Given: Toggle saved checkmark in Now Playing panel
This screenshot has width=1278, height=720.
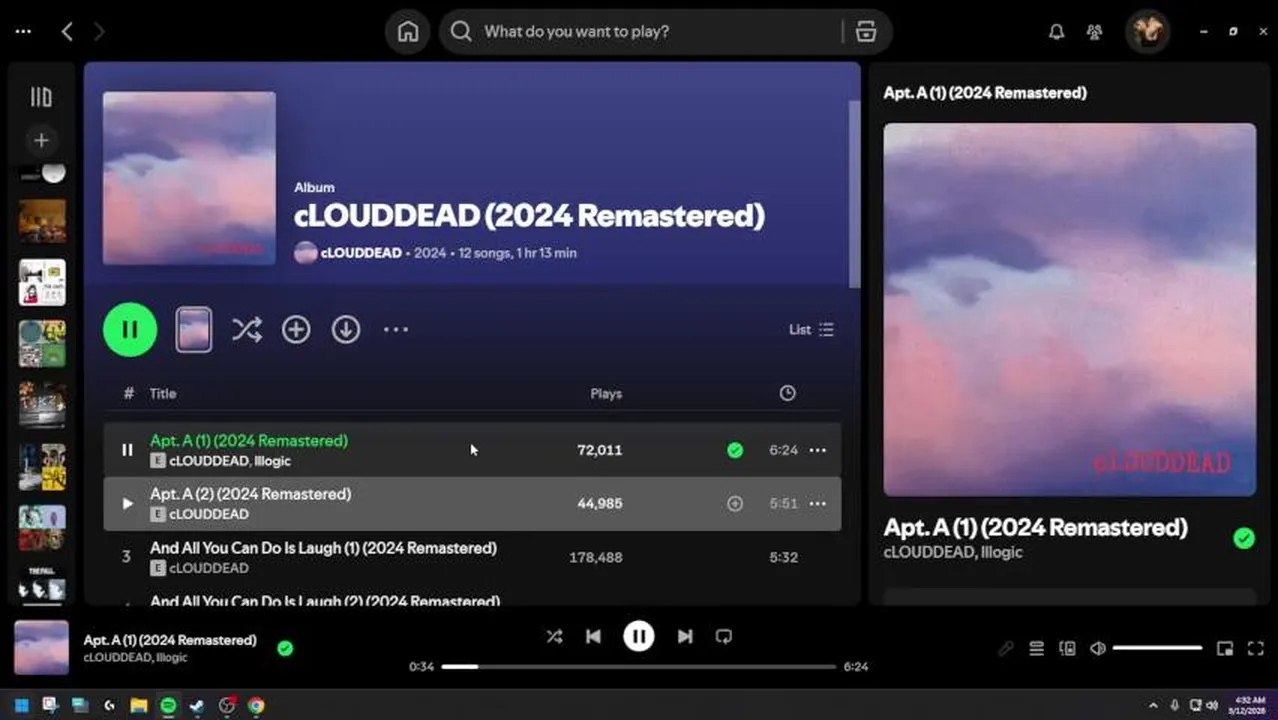Looking at the screenshot, I should point(1244,539).
